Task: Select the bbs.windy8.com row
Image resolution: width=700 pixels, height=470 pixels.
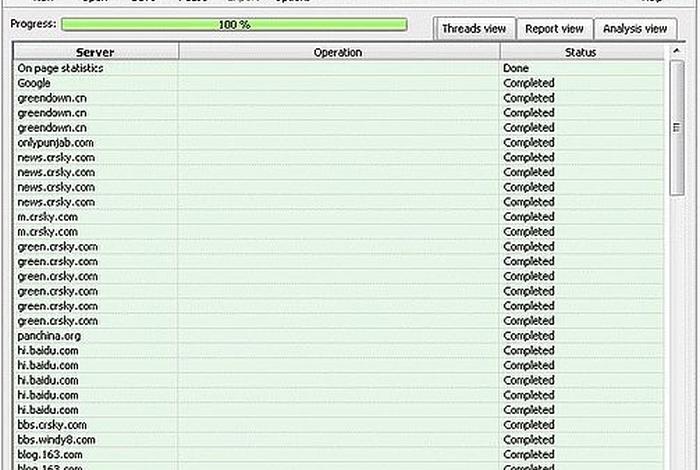Action: [x=338, y=440]
